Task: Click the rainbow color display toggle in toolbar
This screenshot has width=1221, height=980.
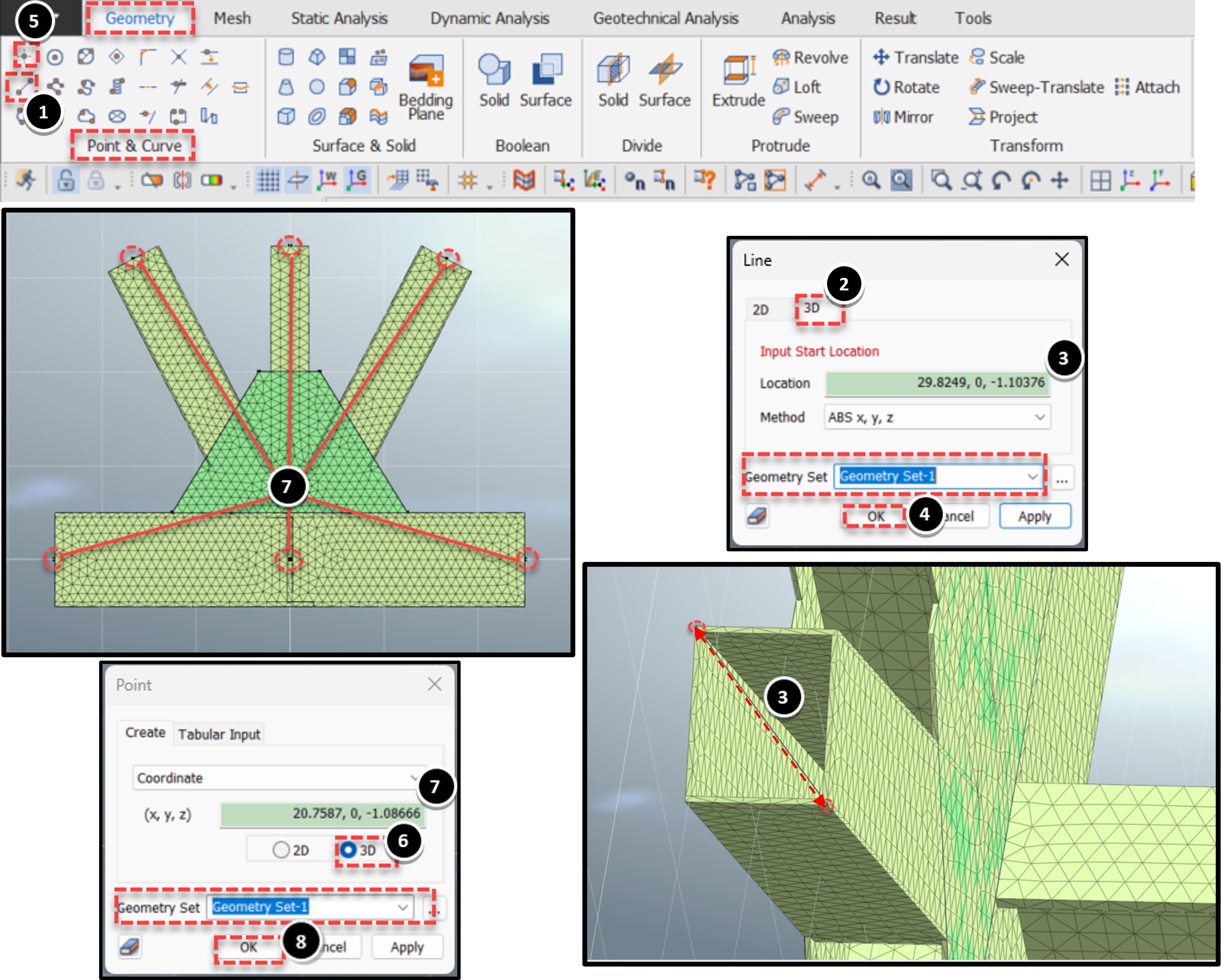Action: (210, 180)
